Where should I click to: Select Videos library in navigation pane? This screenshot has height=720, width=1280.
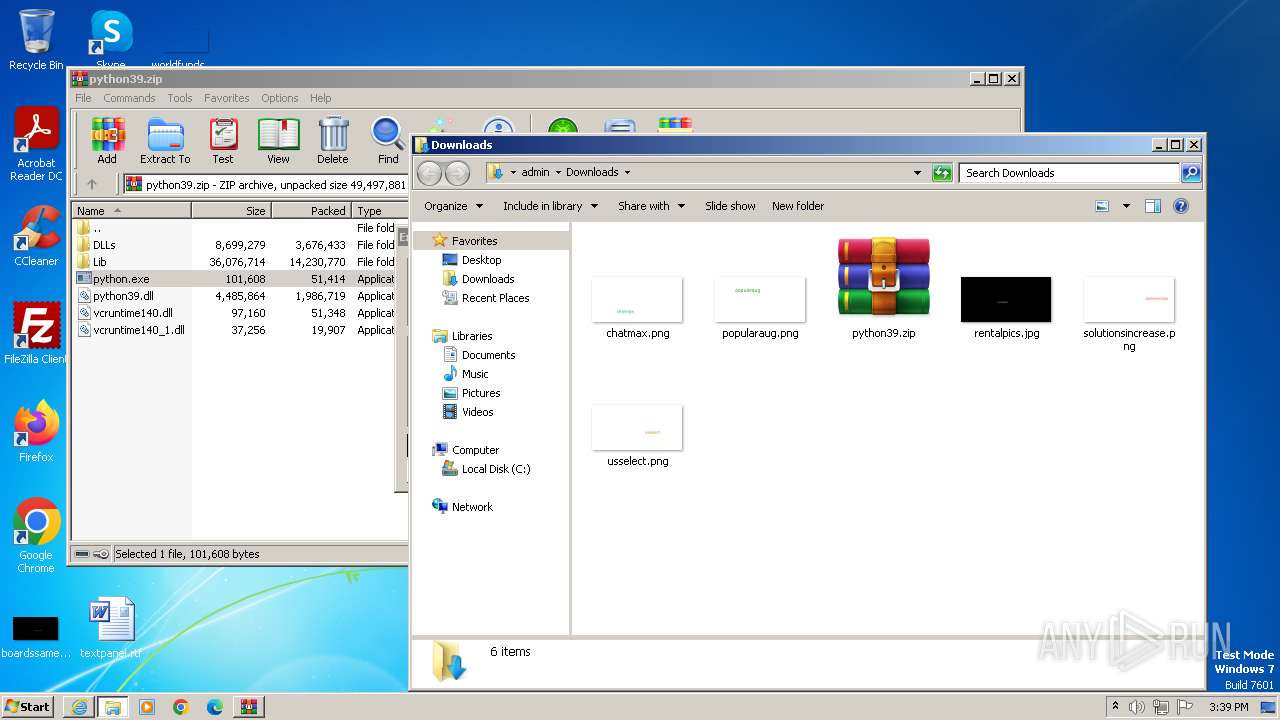(477, 412)
